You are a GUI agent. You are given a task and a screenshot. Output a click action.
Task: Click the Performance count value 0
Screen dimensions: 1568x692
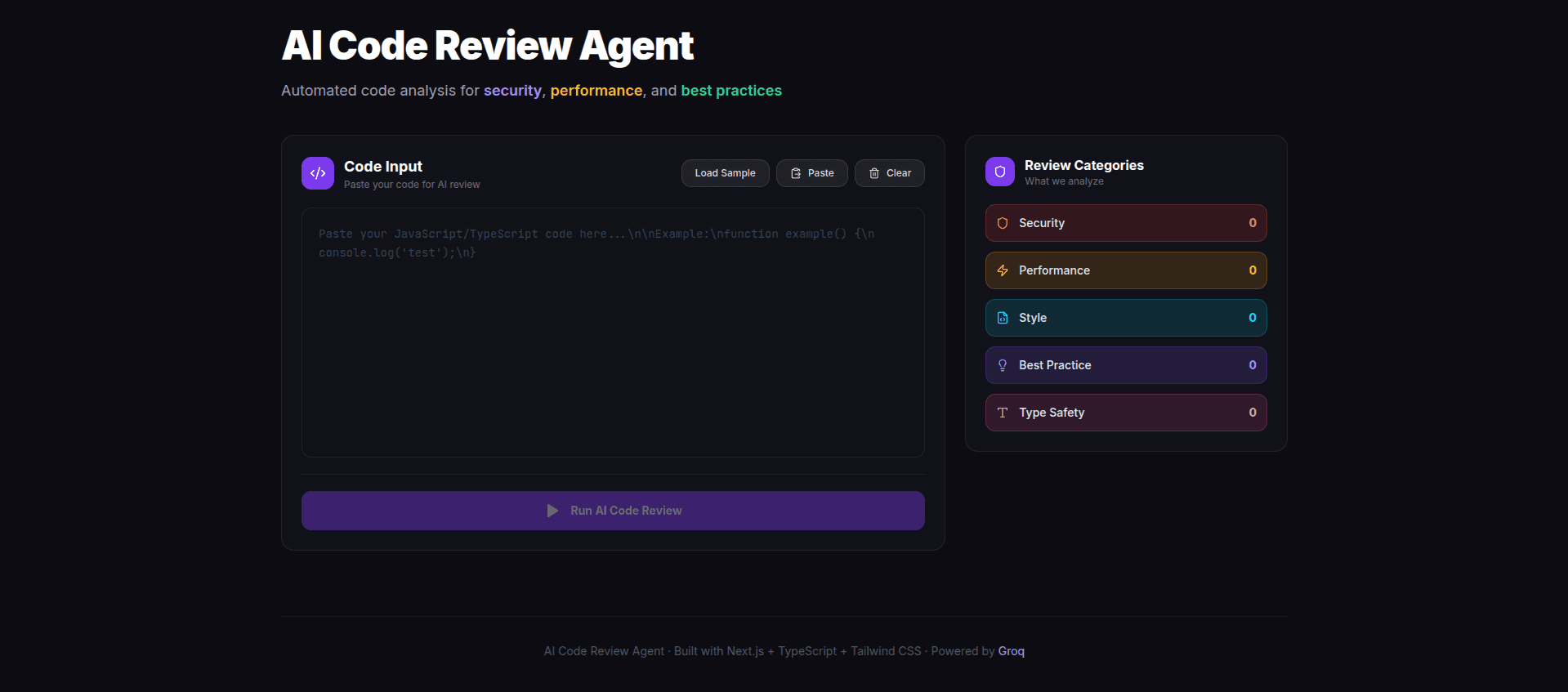[x=1253, y=270]
